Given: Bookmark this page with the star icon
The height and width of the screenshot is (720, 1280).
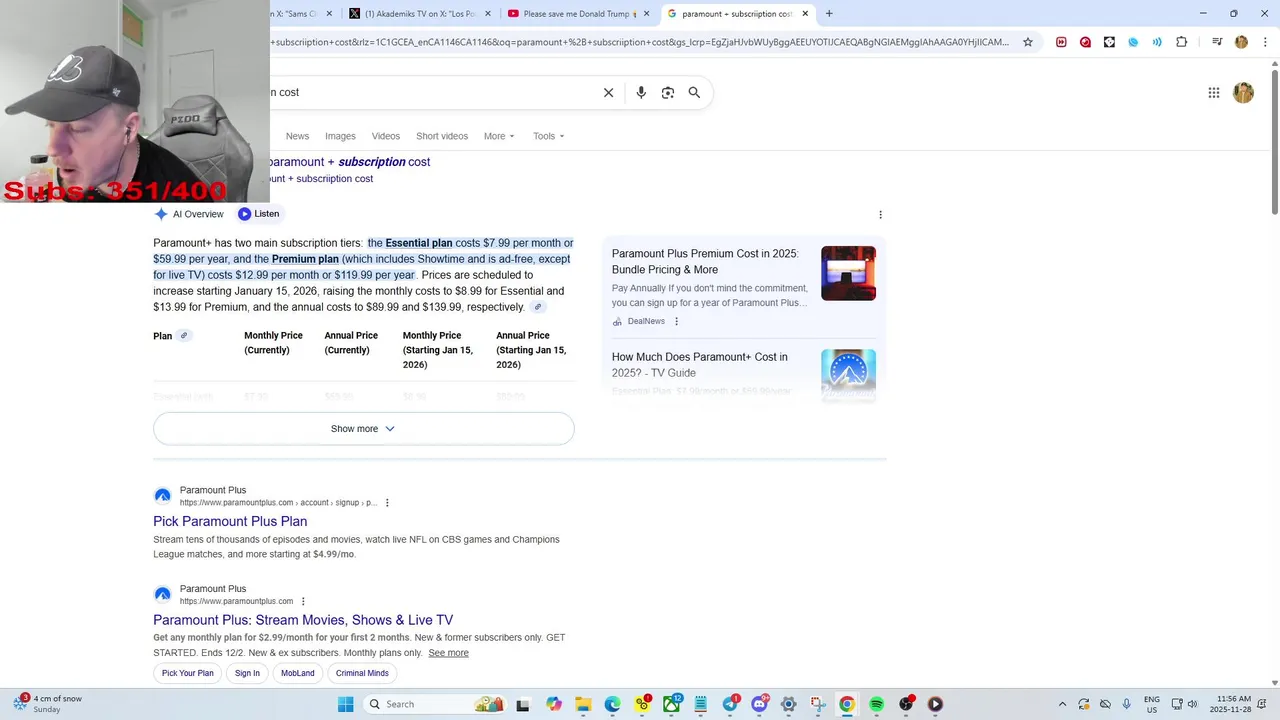Looking at the screenshot, I should point(1028,42).
